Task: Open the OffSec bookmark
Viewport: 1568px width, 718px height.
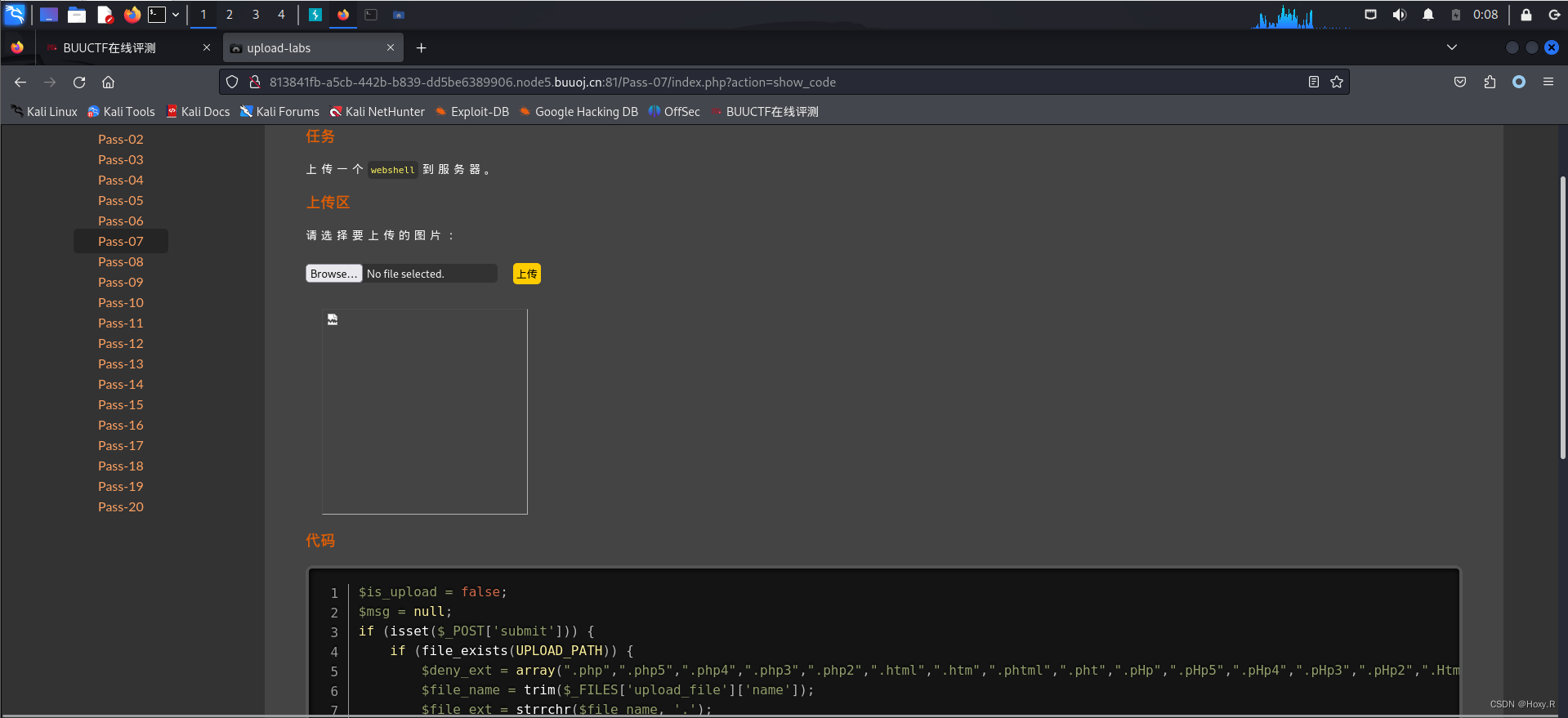Action: [674, 112]
